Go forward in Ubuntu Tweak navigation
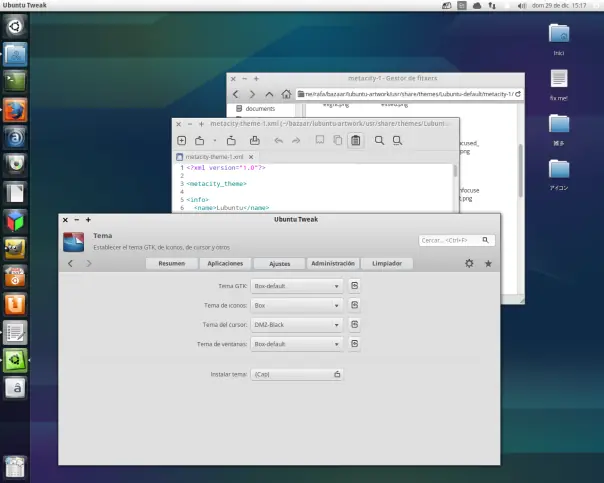This screenshot has width=604, height=483. tap(89, 263)
